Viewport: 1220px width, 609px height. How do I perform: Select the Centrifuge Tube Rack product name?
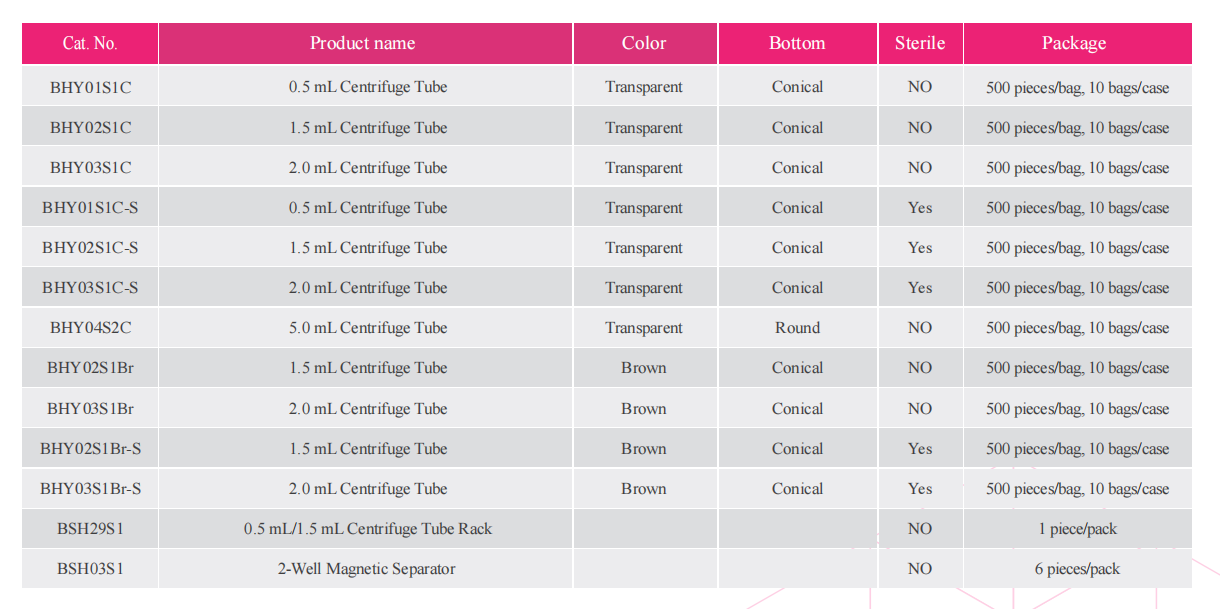coord(368,529)
